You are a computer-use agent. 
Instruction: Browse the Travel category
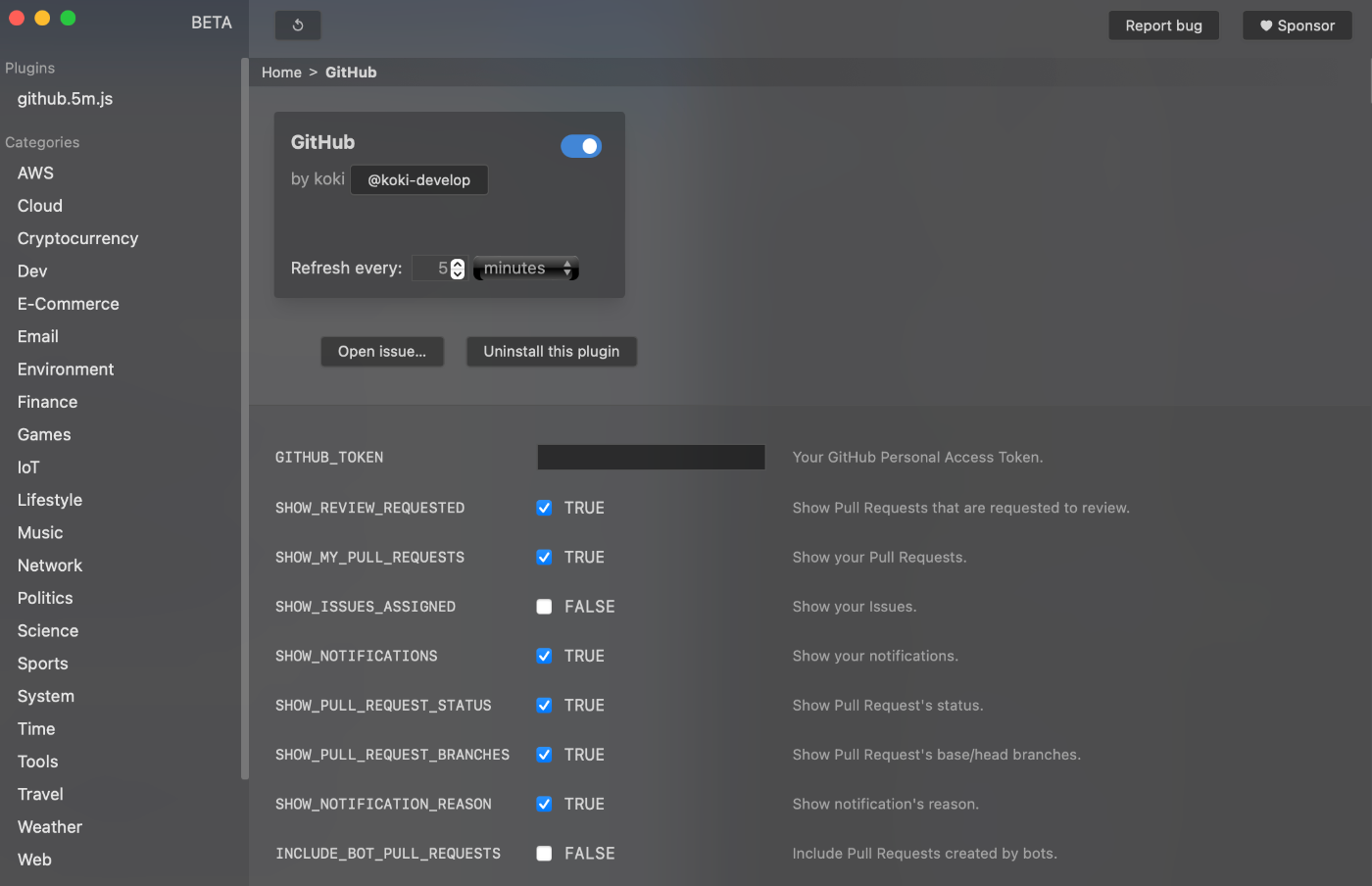pos(40,794)
